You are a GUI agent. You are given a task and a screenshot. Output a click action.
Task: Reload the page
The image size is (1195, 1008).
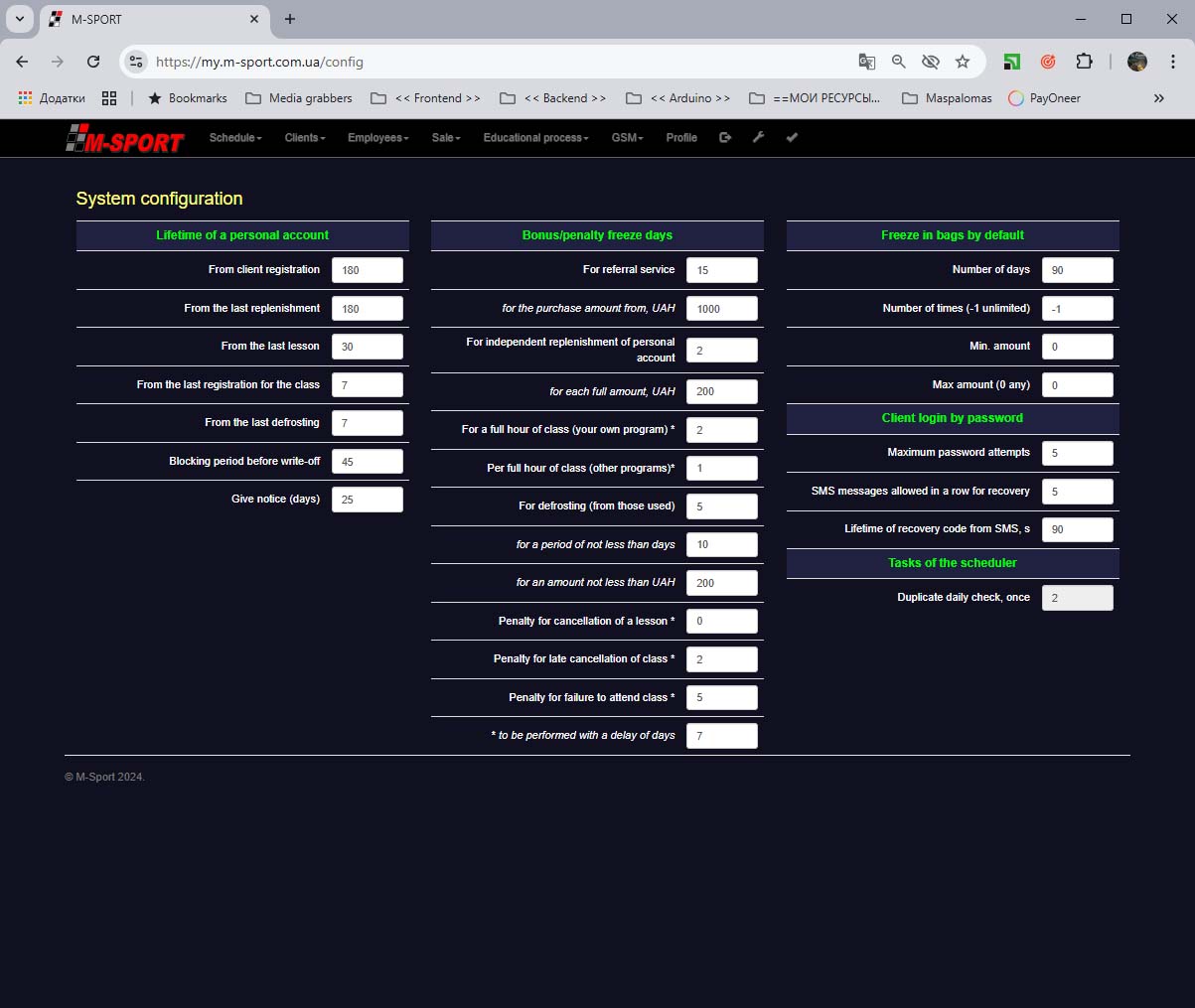tap(93, 62)
